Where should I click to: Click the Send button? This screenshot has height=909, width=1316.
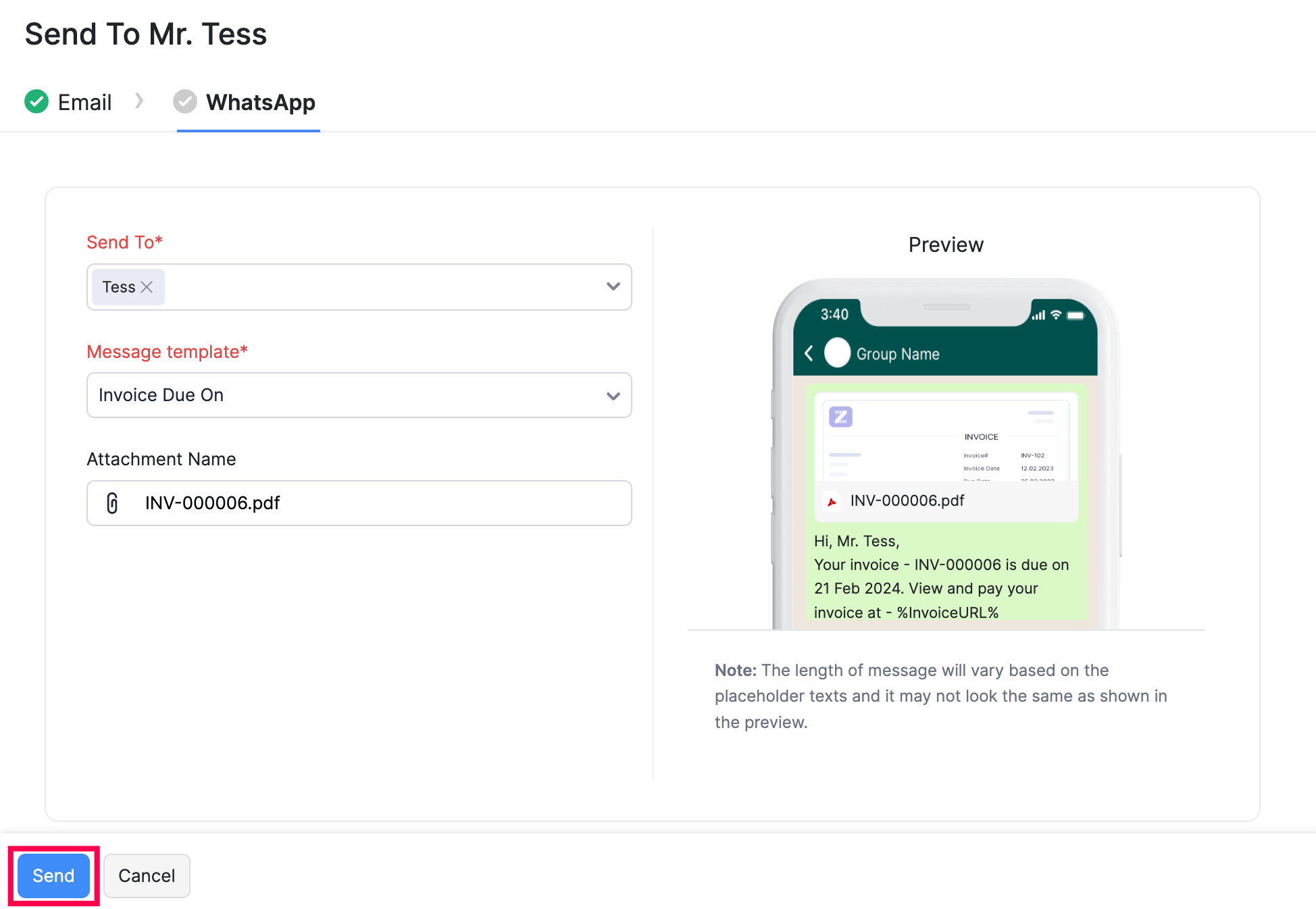point(53,875)
